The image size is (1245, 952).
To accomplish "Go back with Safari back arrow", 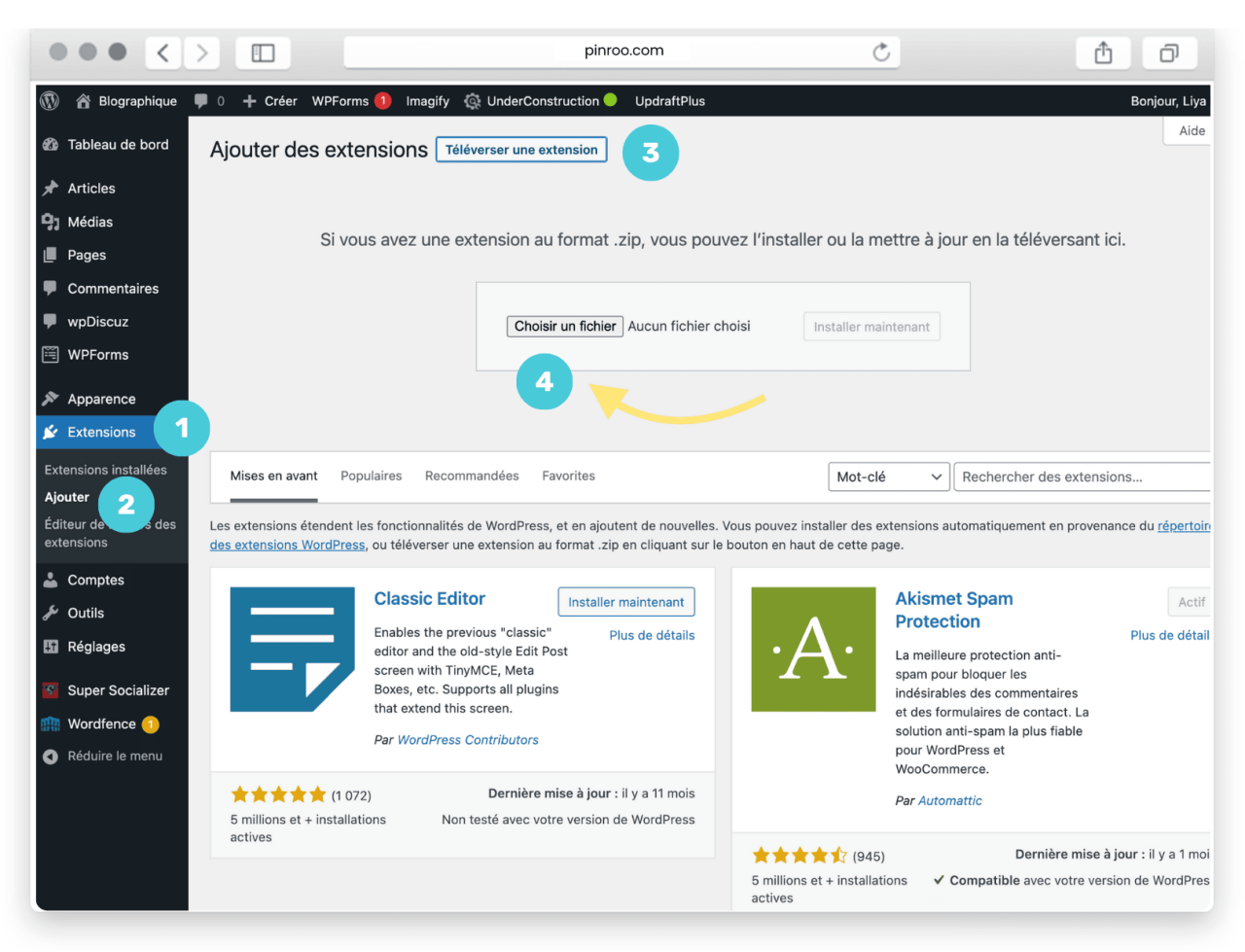I will [x=163, y=53].
